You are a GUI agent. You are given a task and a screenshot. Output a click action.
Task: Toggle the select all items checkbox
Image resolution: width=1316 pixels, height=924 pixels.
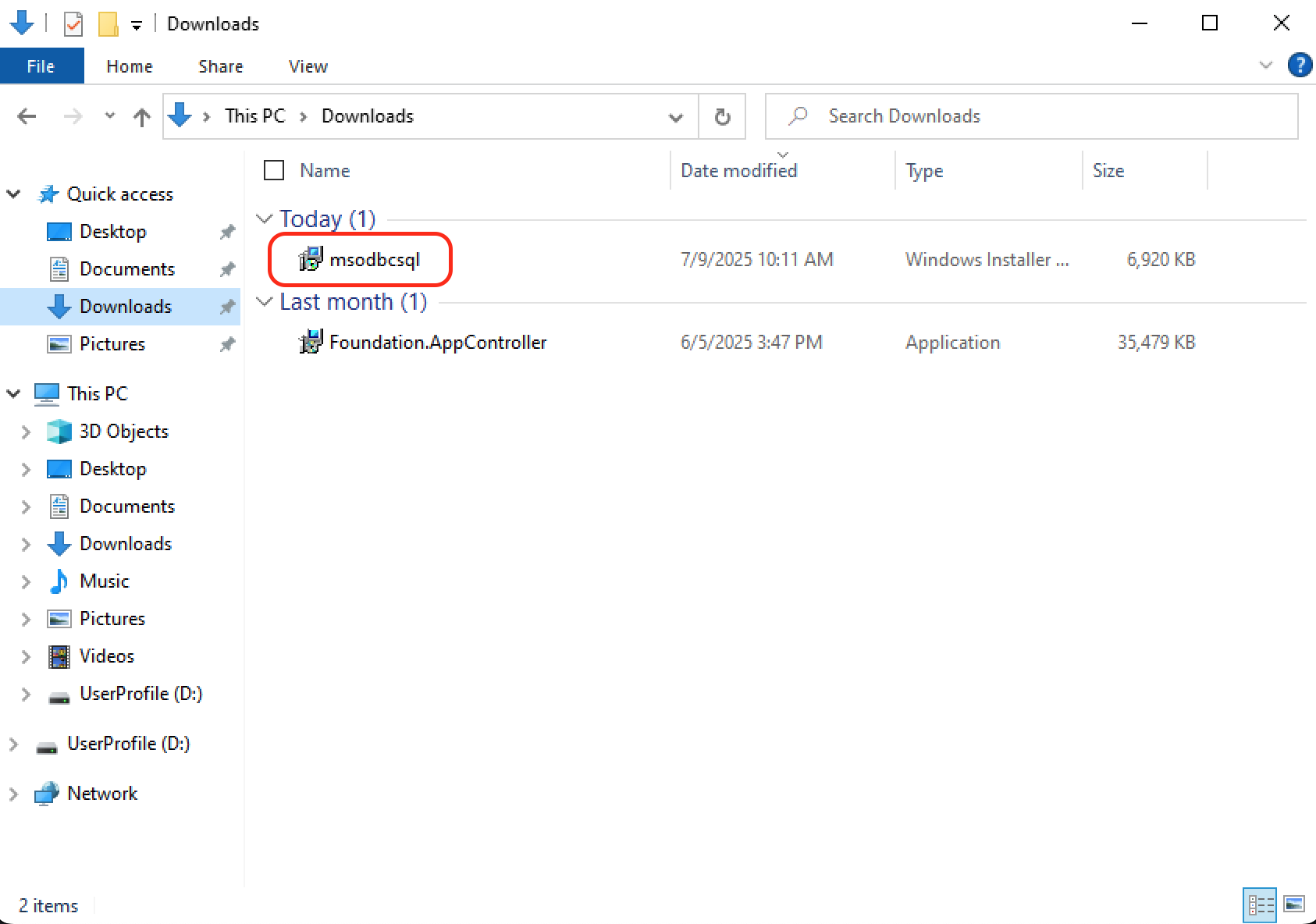[274, 170]
